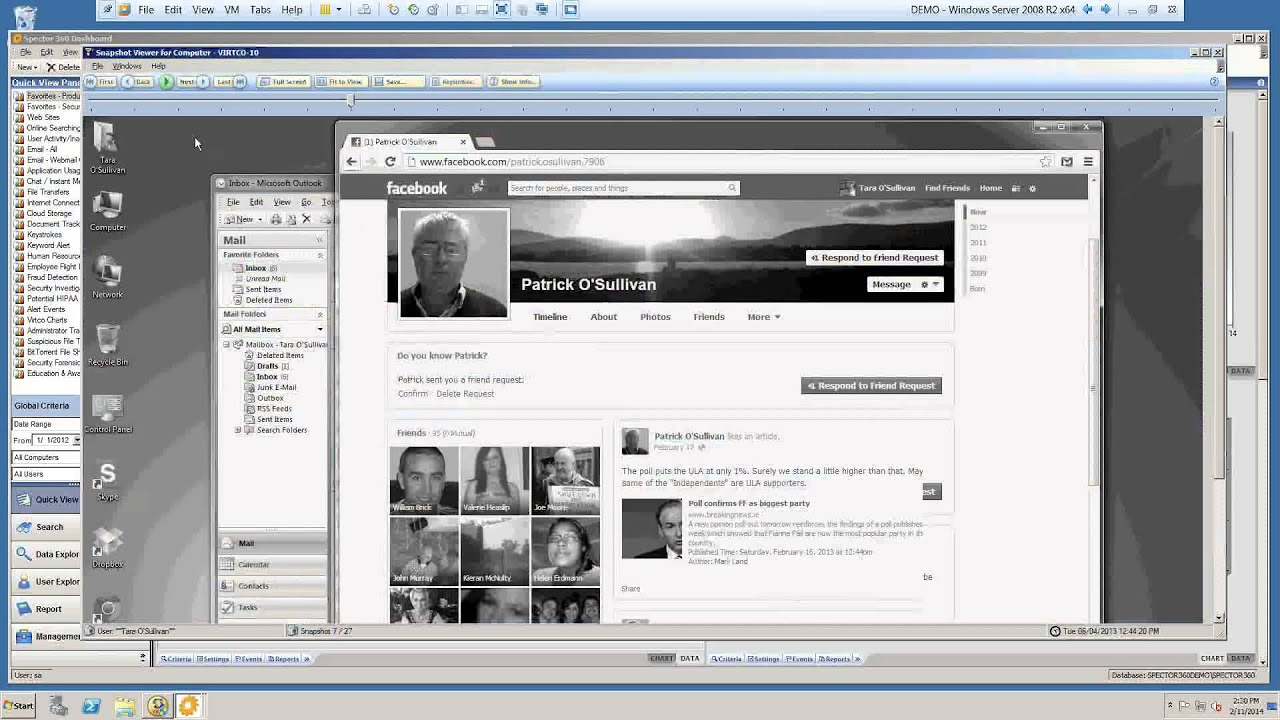Image resolution: width=1280 pixels, height=720 pixels.
Task: Click the PowerShell taskbar icon
Action: click(91, 706)
